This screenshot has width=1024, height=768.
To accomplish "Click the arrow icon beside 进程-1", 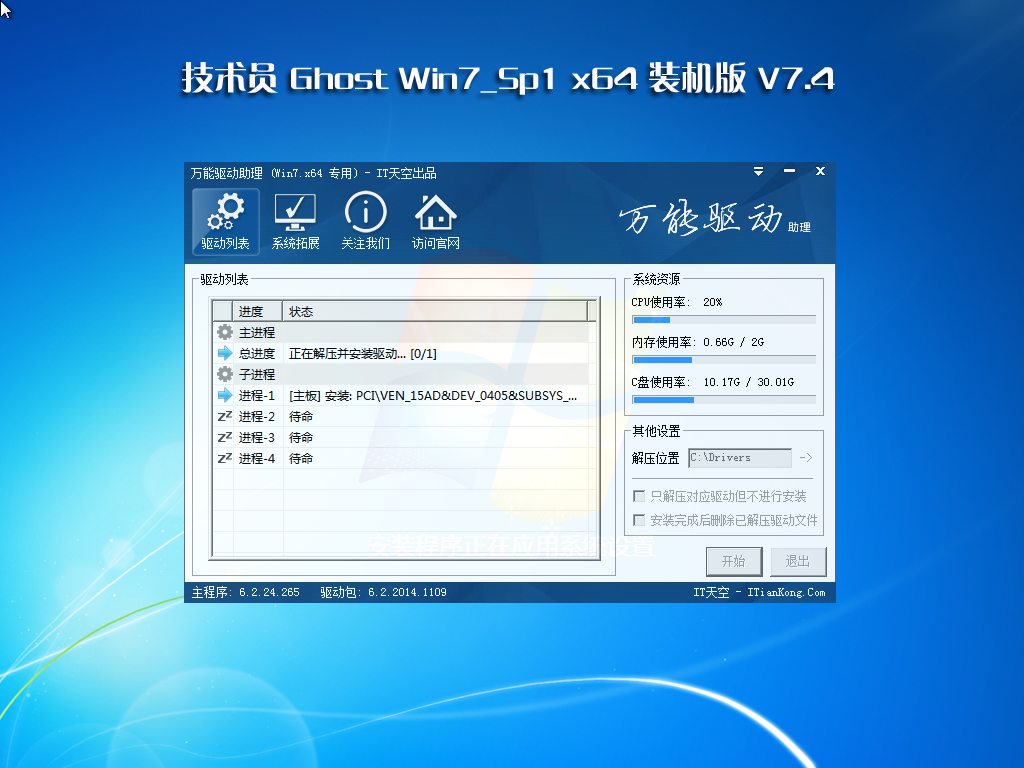I will 225,395.
